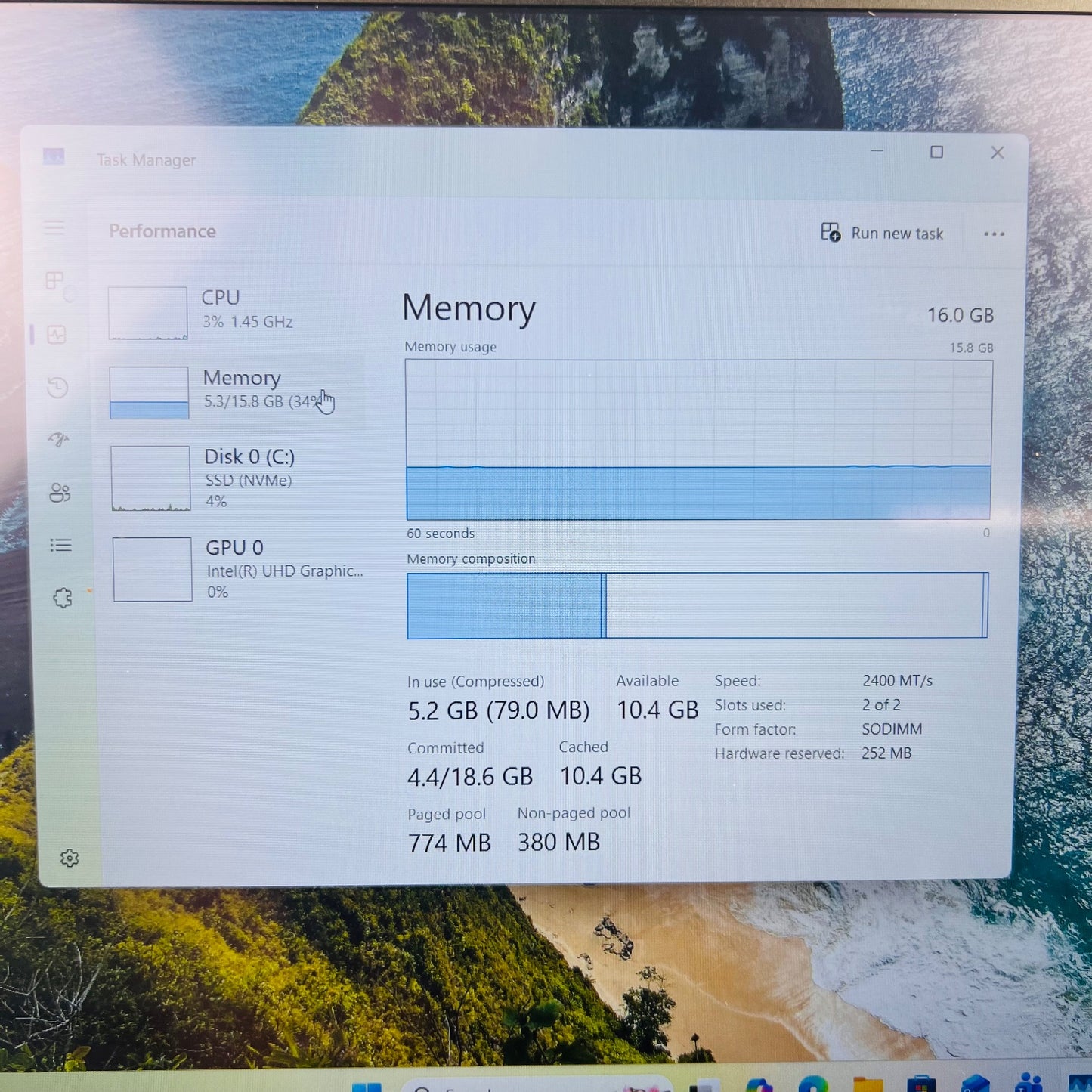Open Task Manager settings gear
1092x1092 pixels.
(x=70, y=858)
